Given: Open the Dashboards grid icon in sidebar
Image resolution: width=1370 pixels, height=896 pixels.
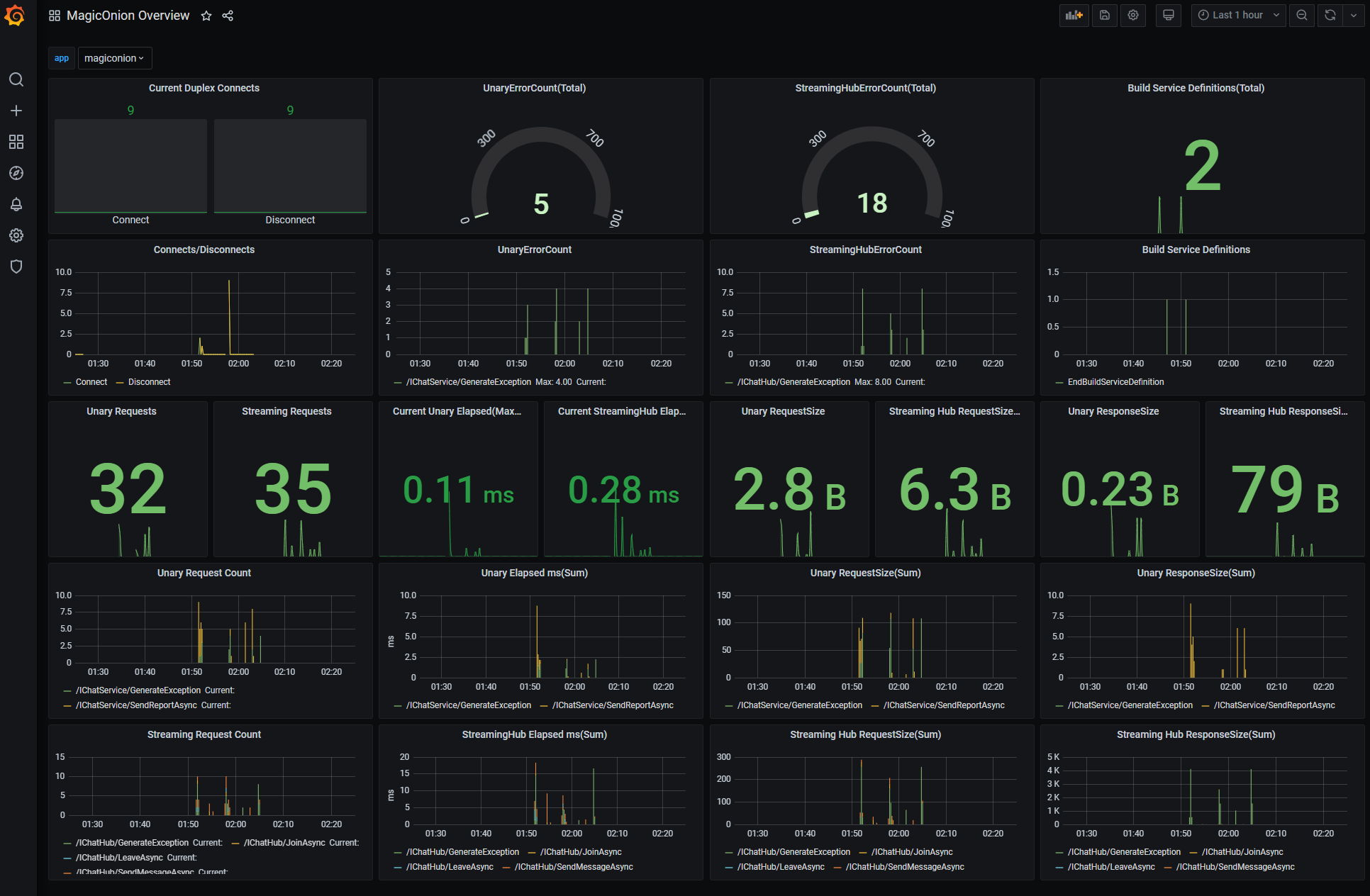Looking at the screenshot, I should click(16, 142).
